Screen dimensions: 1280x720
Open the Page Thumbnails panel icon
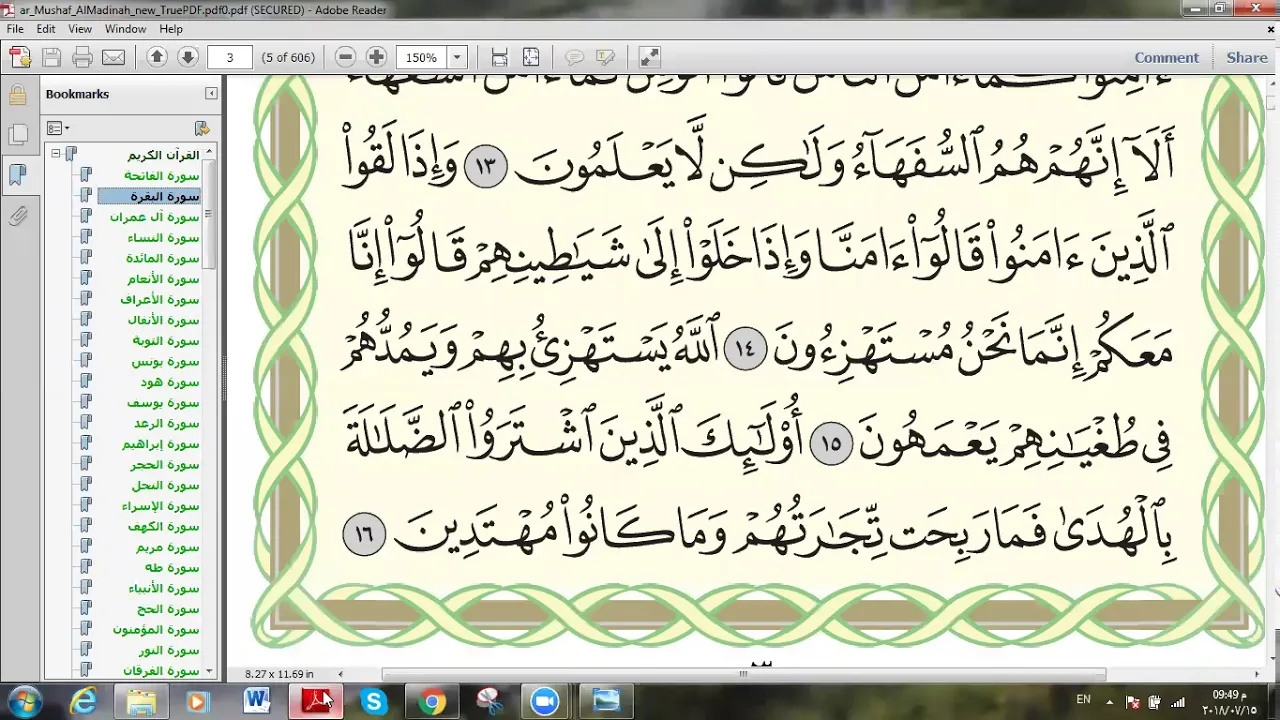(x=17, y=135)
